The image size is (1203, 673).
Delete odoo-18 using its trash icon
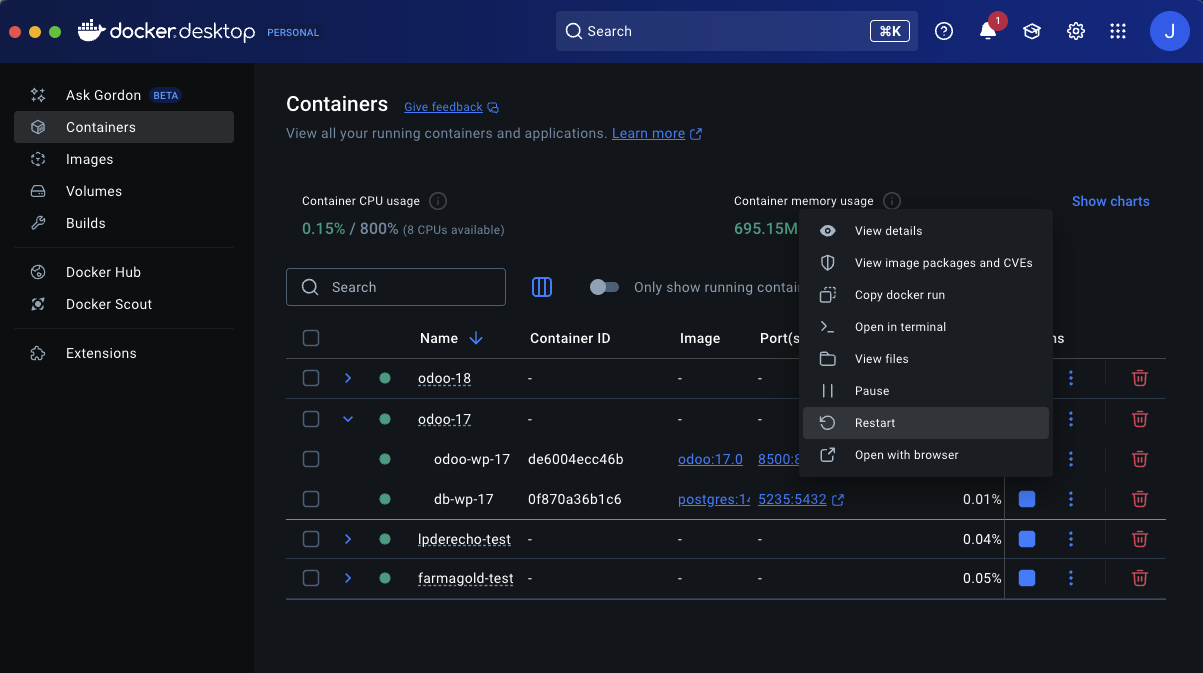coord(1139,378)
